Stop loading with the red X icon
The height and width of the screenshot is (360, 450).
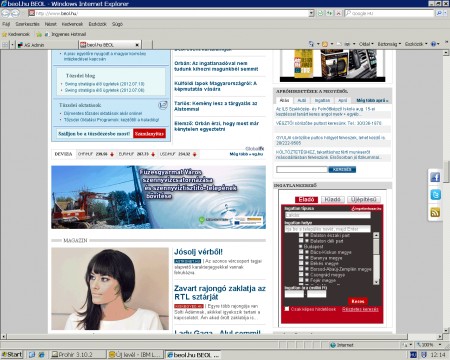(x=339, y=13)
